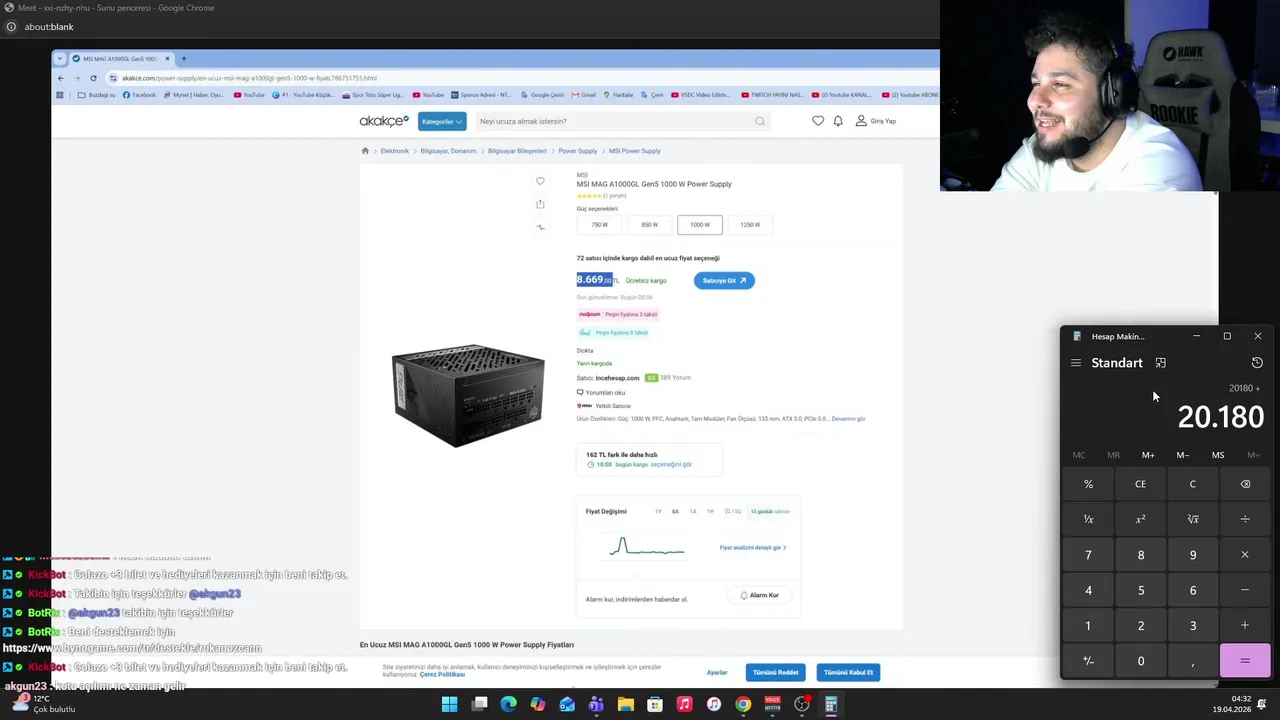Click the calculator multiply key

[x=1245, y=555]
